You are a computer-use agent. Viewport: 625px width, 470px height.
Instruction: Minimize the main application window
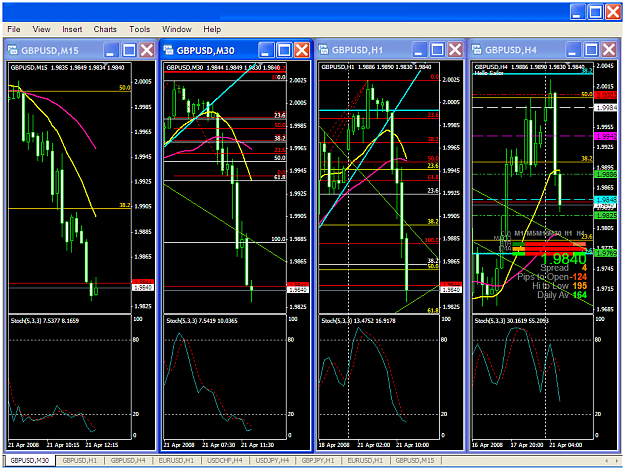577,12
